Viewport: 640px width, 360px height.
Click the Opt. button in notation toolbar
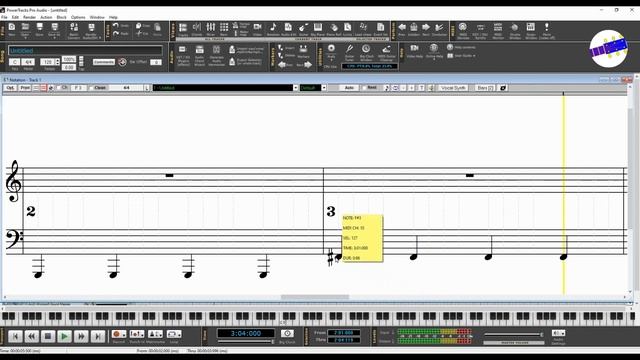[x=10, y=88]
